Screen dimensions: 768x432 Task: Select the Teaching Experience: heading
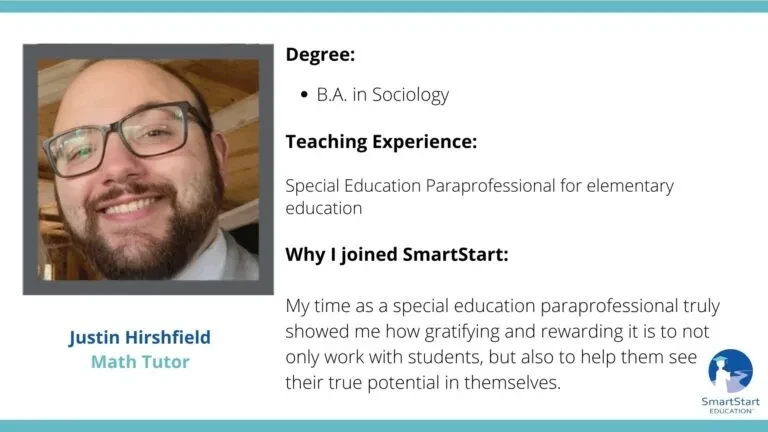point(381,142)
